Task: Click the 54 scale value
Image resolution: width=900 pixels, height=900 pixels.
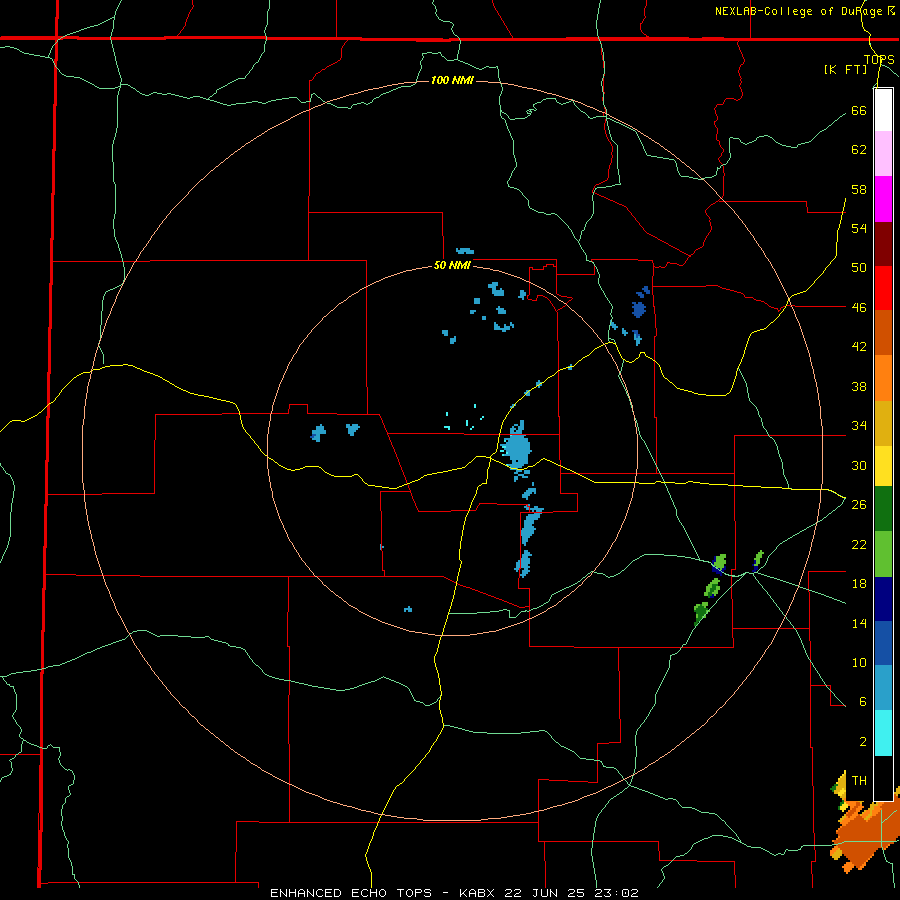Action: [859, 228]
